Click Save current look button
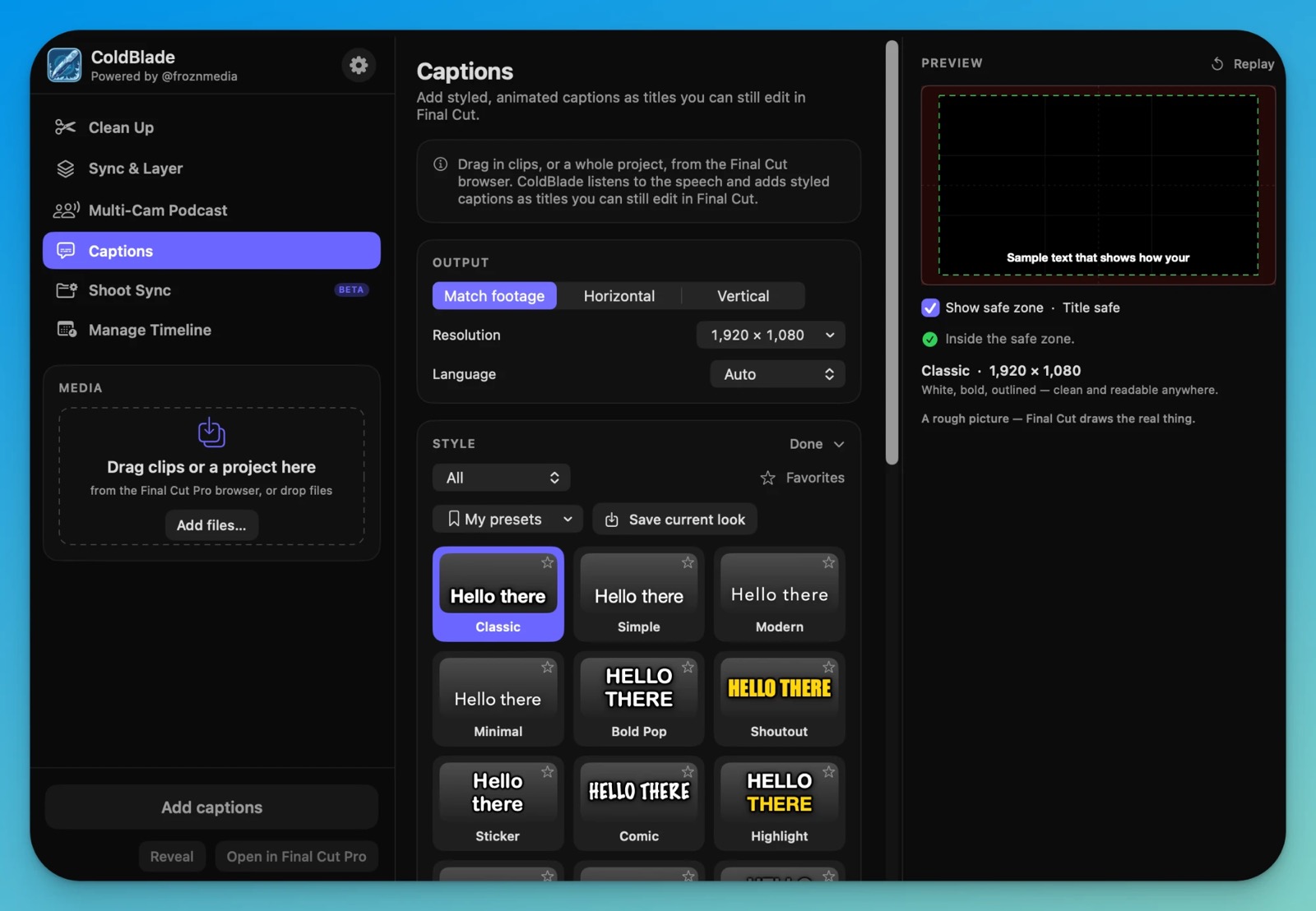The height and width of the screenshot is (911, 1316). coord(674,519)
